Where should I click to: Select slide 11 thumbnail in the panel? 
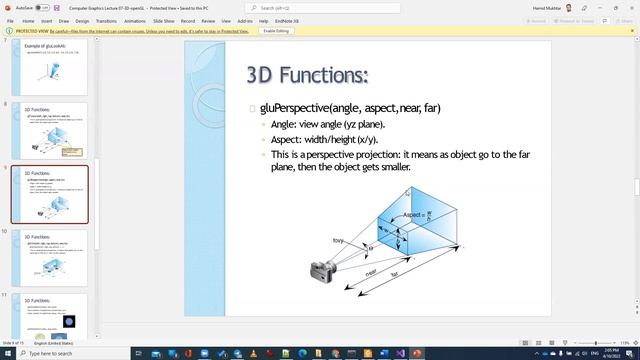50,316
